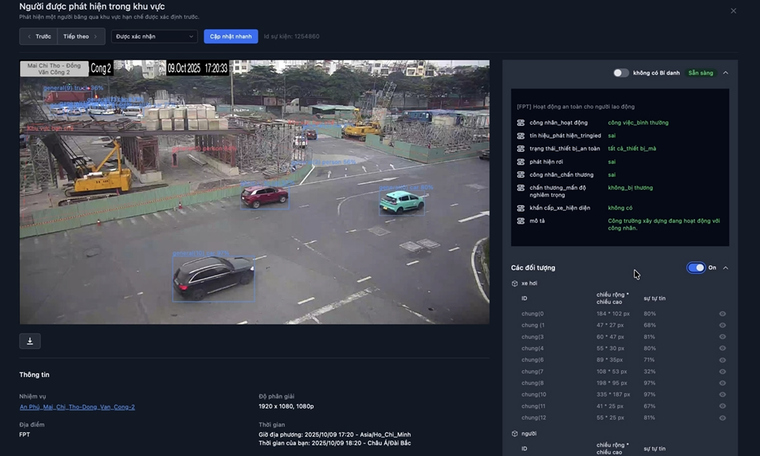Viewport: 760px width, 456px height.
Task: Go to next event with Tiếp theo
Action: (79, 36)
